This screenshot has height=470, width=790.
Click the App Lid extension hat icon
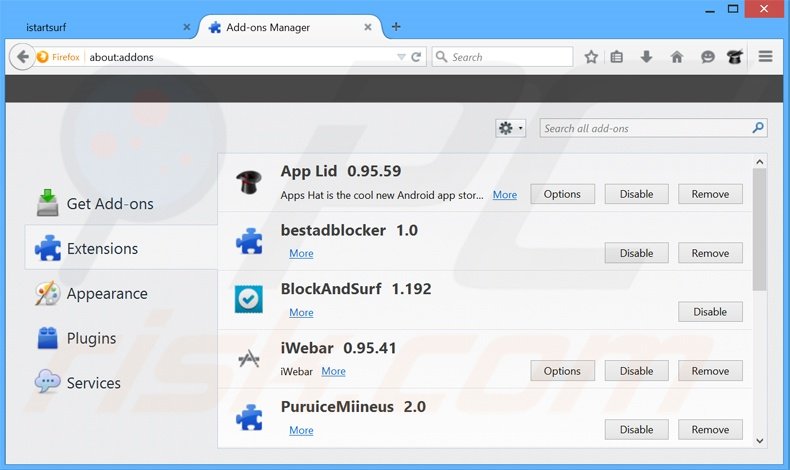[249, 182]
